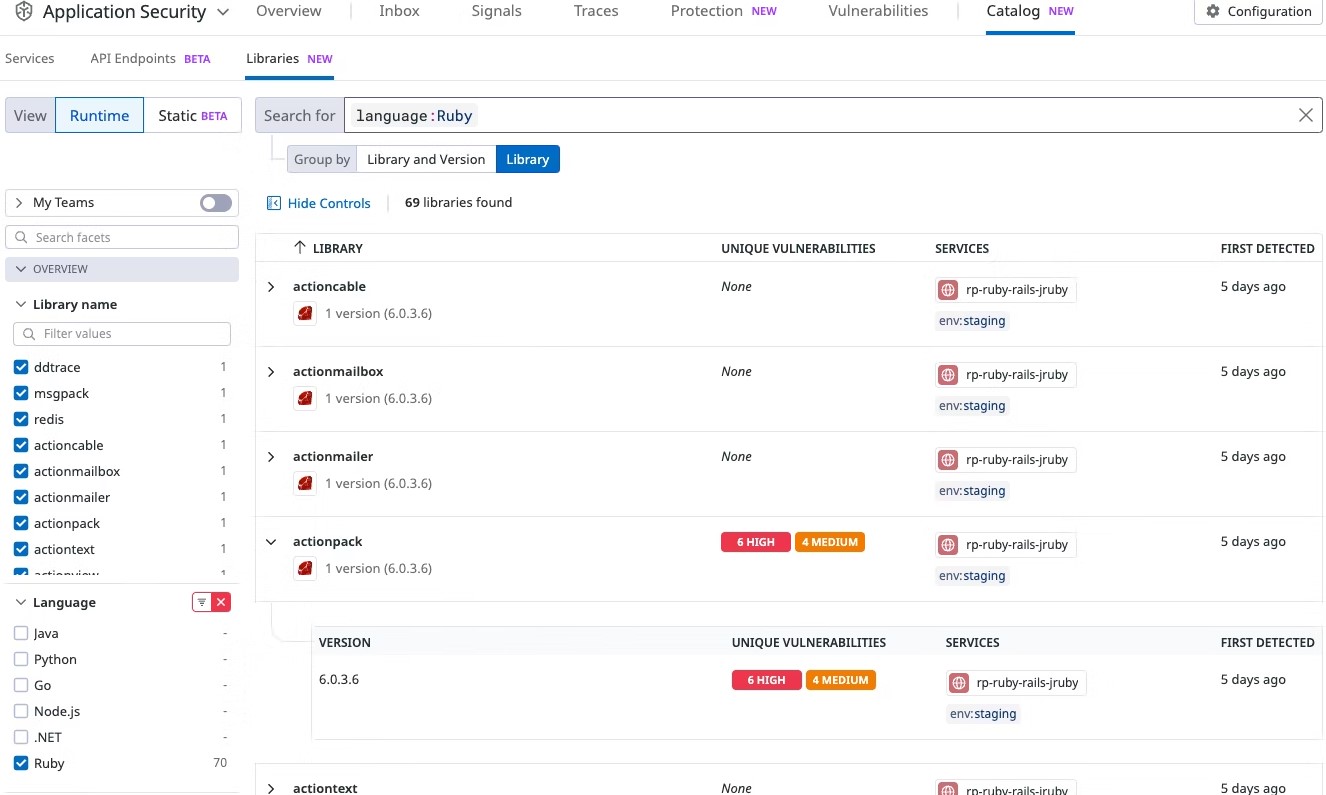Toggle the My Teams switch
1326x795 pixels.
click(x=215, y=203)
